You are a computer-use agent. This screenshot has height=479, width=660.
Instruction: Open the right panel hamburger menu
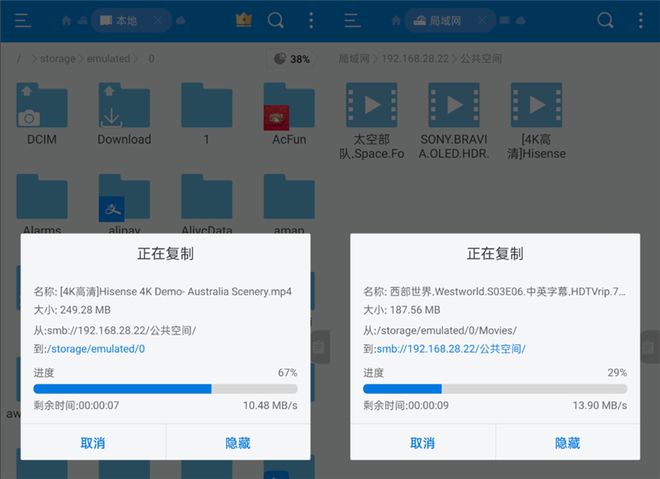point(353,20)
